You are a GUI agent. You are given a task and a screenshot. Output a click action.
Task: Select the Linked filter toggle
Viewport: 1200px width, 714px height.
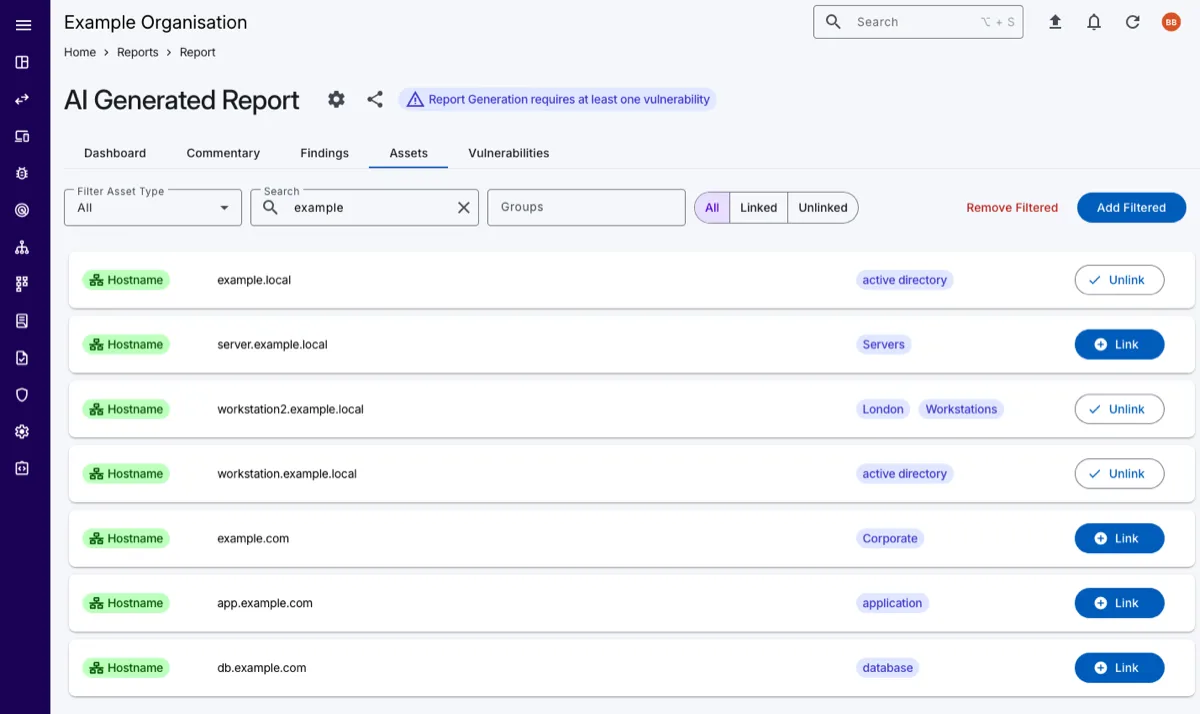(x=758, y=208)
